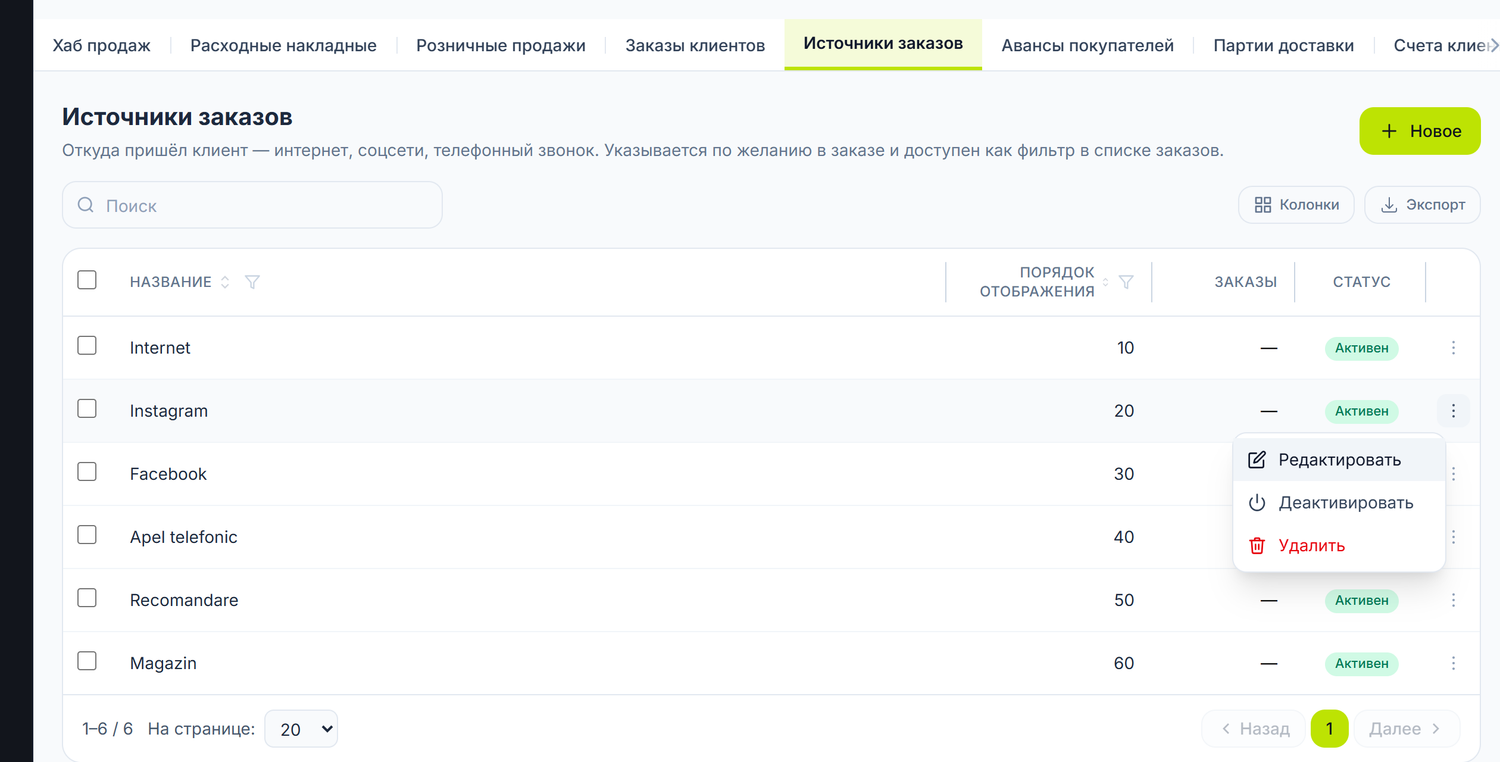Check the Magazin row checkbox
Viewport: 1500px width, 762px height.
point(87,661)
